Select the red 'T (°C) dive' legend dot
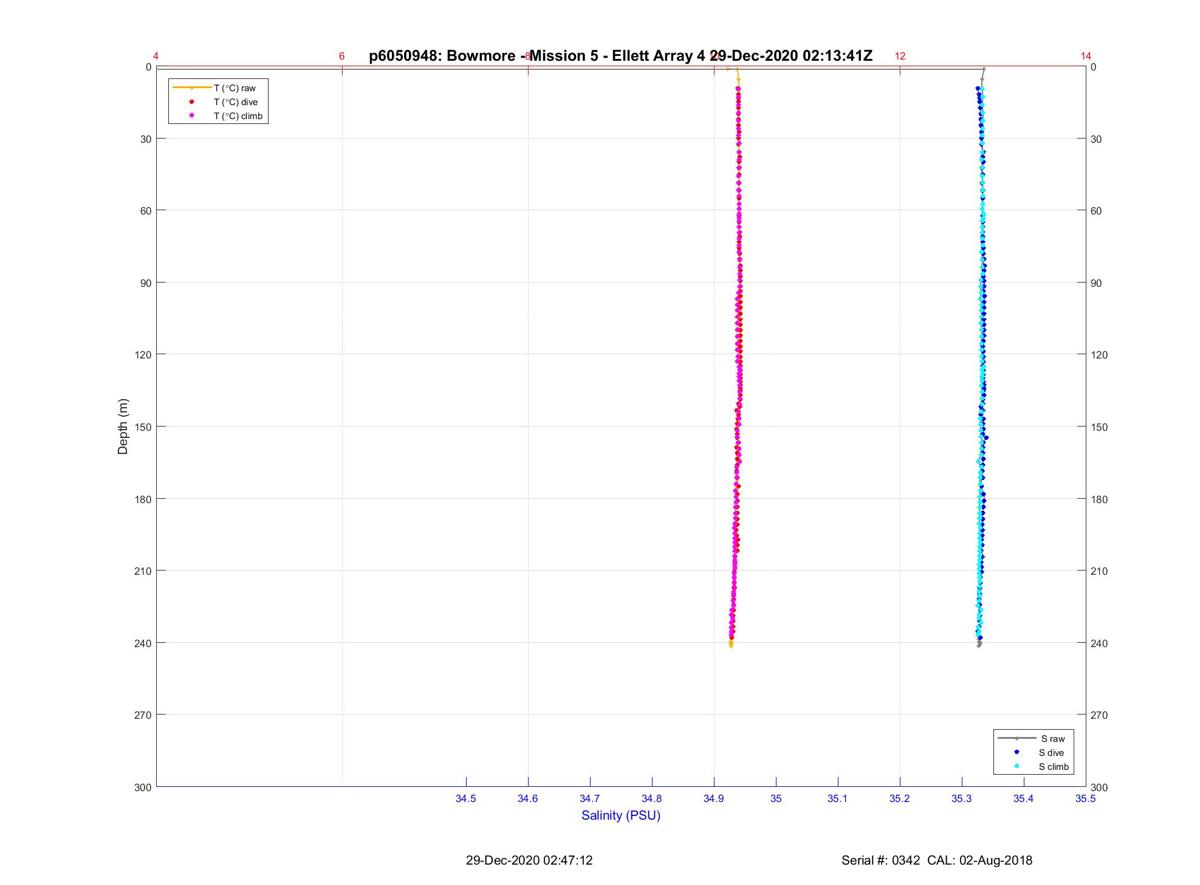The image size is (1200, 885). [x=191, y=102]
